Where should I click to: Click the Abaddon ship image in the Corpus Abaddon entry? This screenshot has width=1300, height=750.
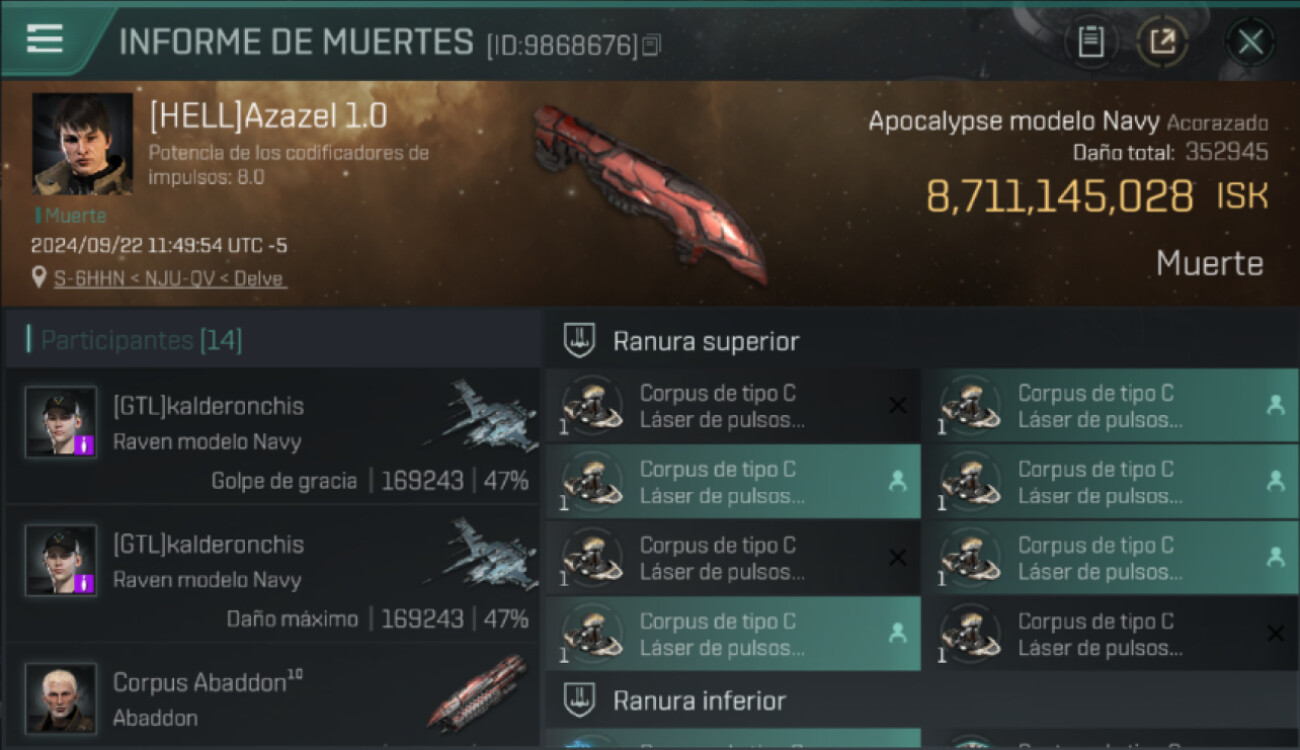[x=478, y=692]
